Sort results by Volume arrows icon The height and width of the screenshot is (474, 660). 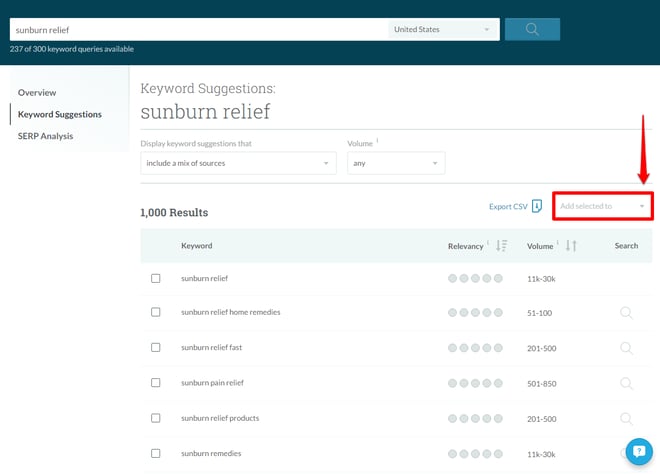point(571,246)
